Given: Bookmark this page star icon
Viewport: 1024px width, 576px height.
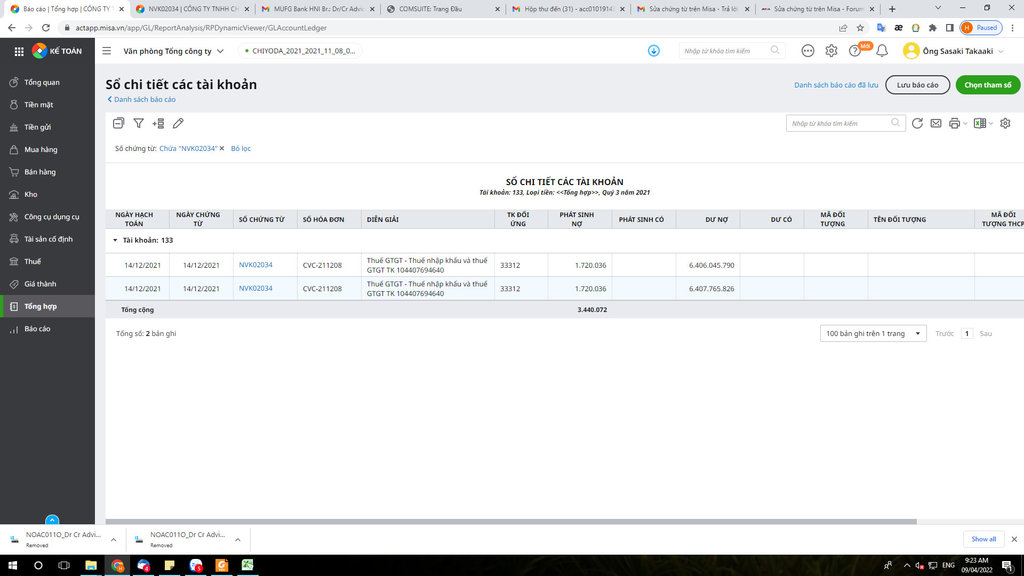Looking at the screenshot, I should coord(861,28).
